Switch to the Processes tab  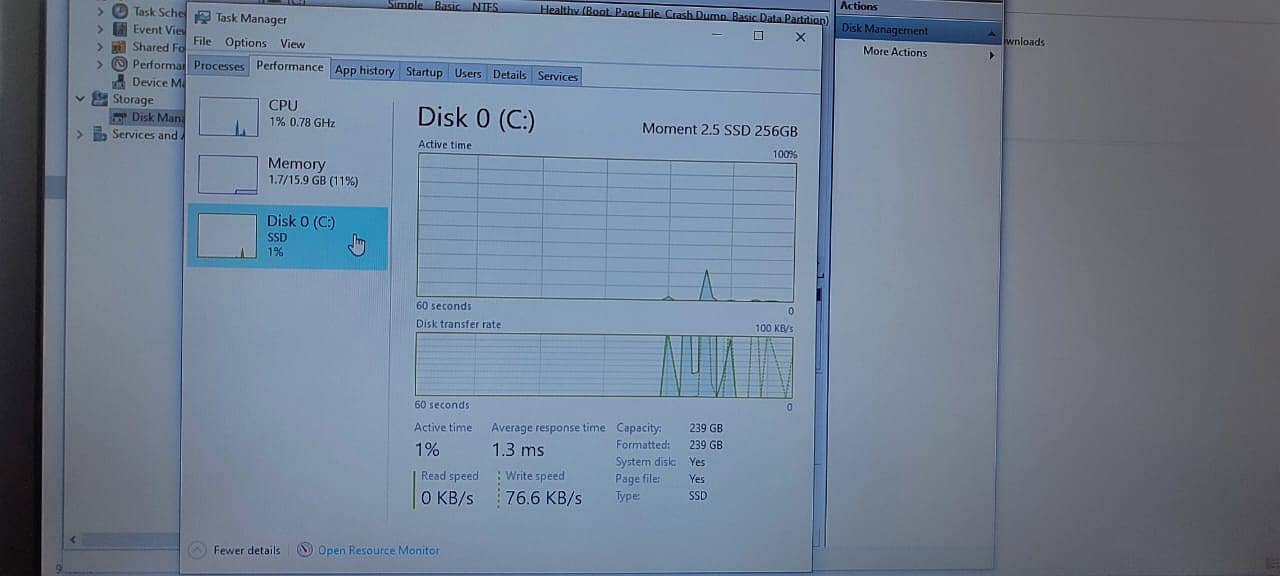219,67
